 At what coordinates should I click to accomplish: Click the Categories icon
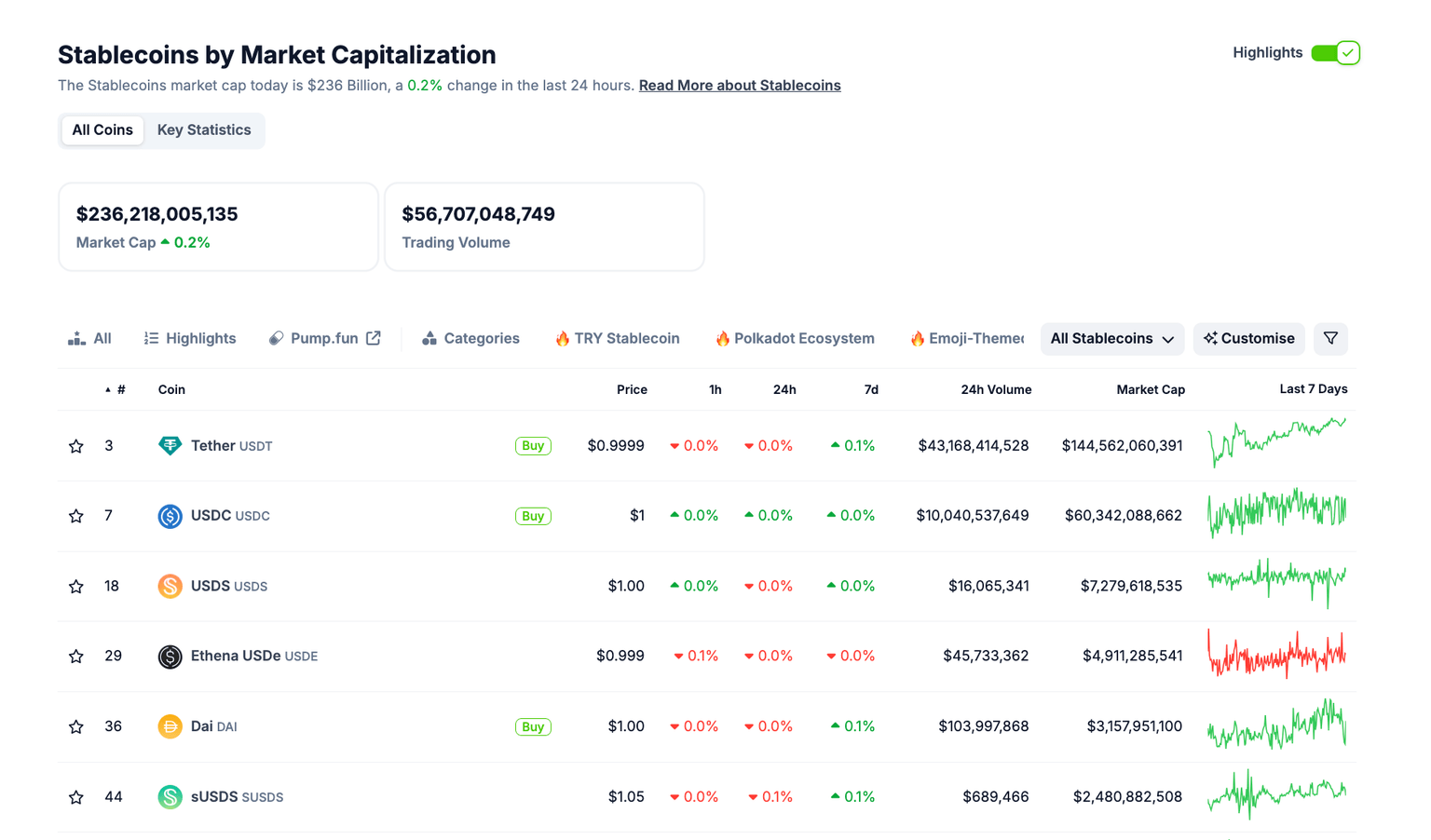coord(431,338)
